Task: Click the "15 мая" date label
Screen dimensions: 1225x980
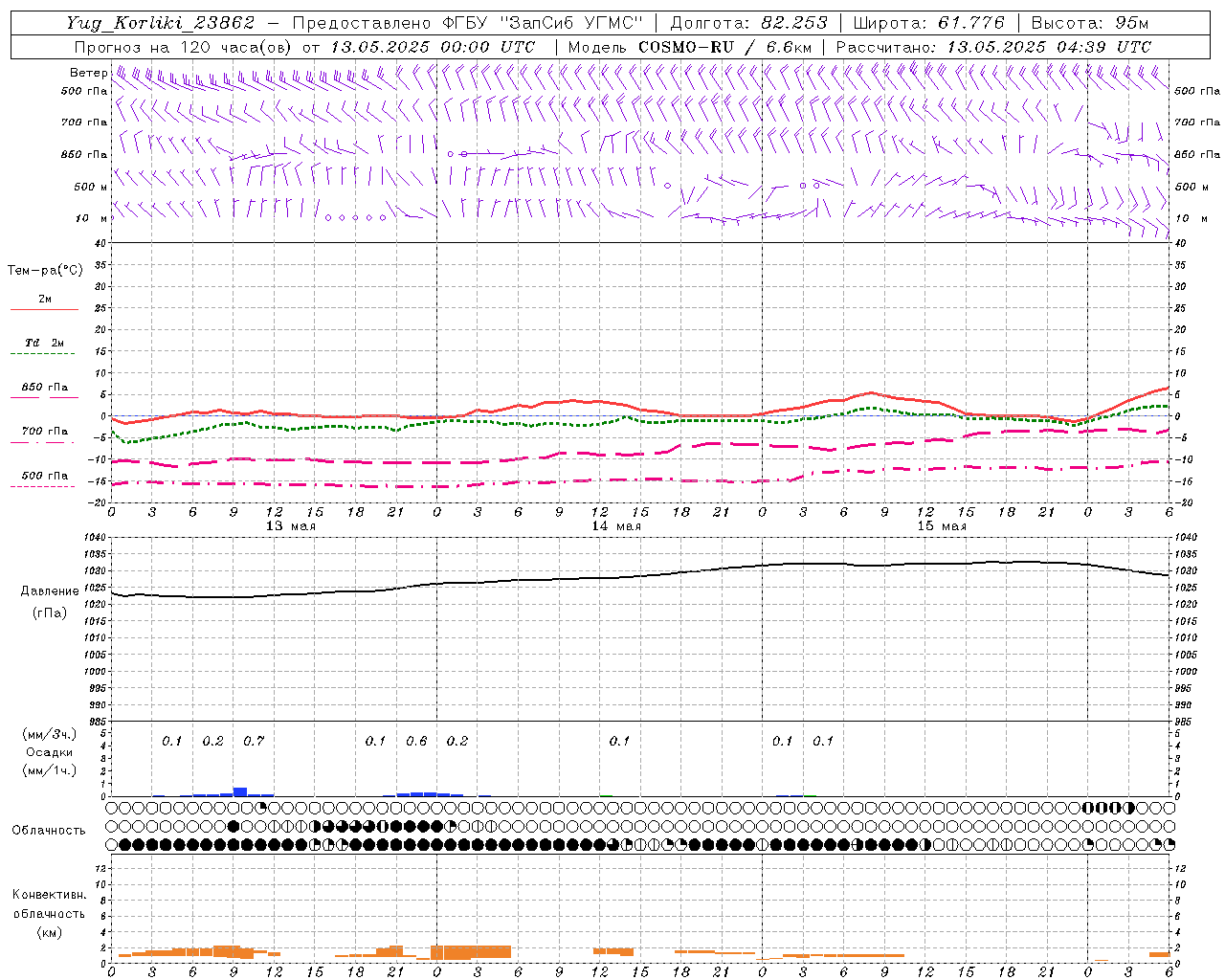Action: [942, 526]
